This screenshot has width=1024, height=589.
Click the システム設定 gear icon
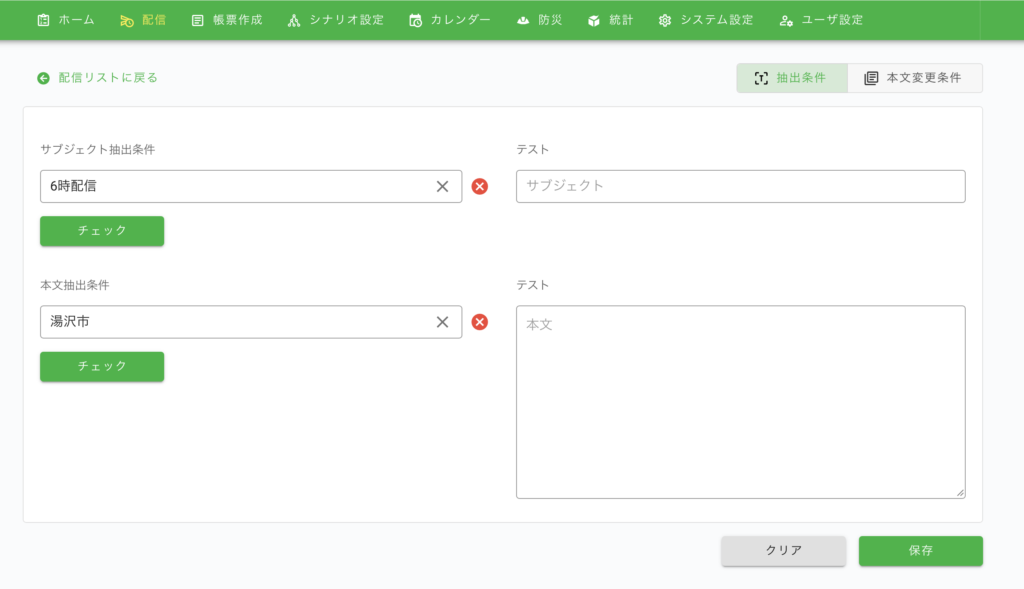click(x=665, y=20)
